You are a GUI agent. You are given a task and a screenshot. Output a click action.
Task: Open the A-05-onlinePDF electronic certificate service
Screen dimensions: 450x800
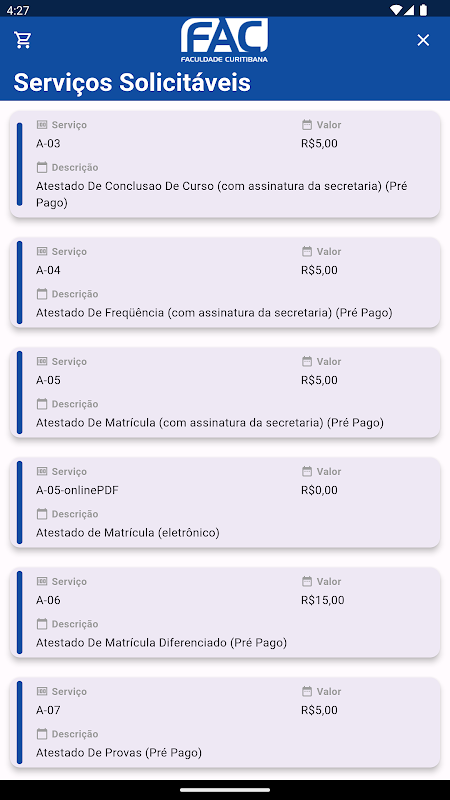tap(225, 503)
